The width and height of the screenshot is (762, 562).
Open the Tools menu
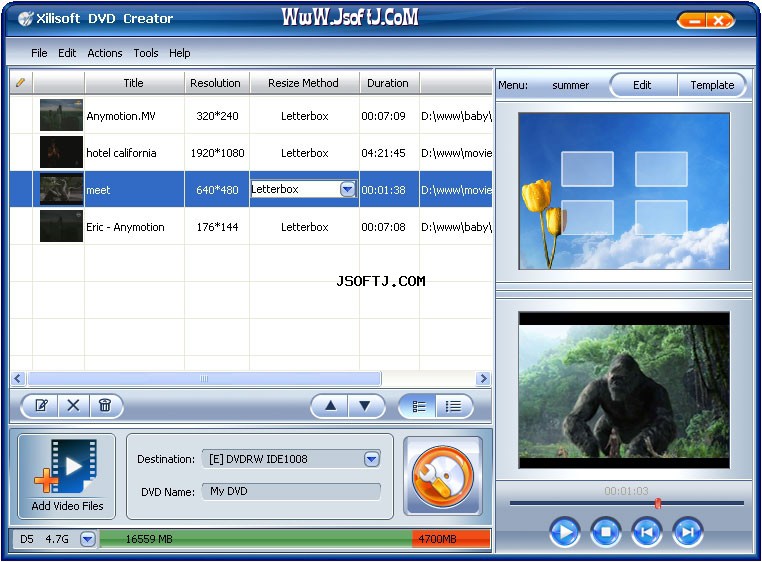[146, 53]
